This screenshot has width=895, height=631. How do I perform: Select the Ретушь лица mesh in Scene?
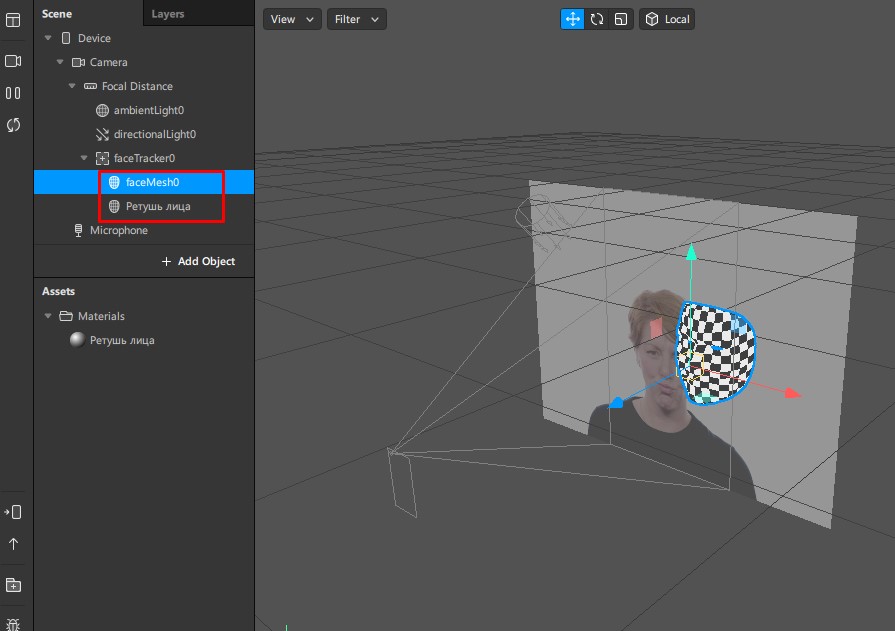144,206
